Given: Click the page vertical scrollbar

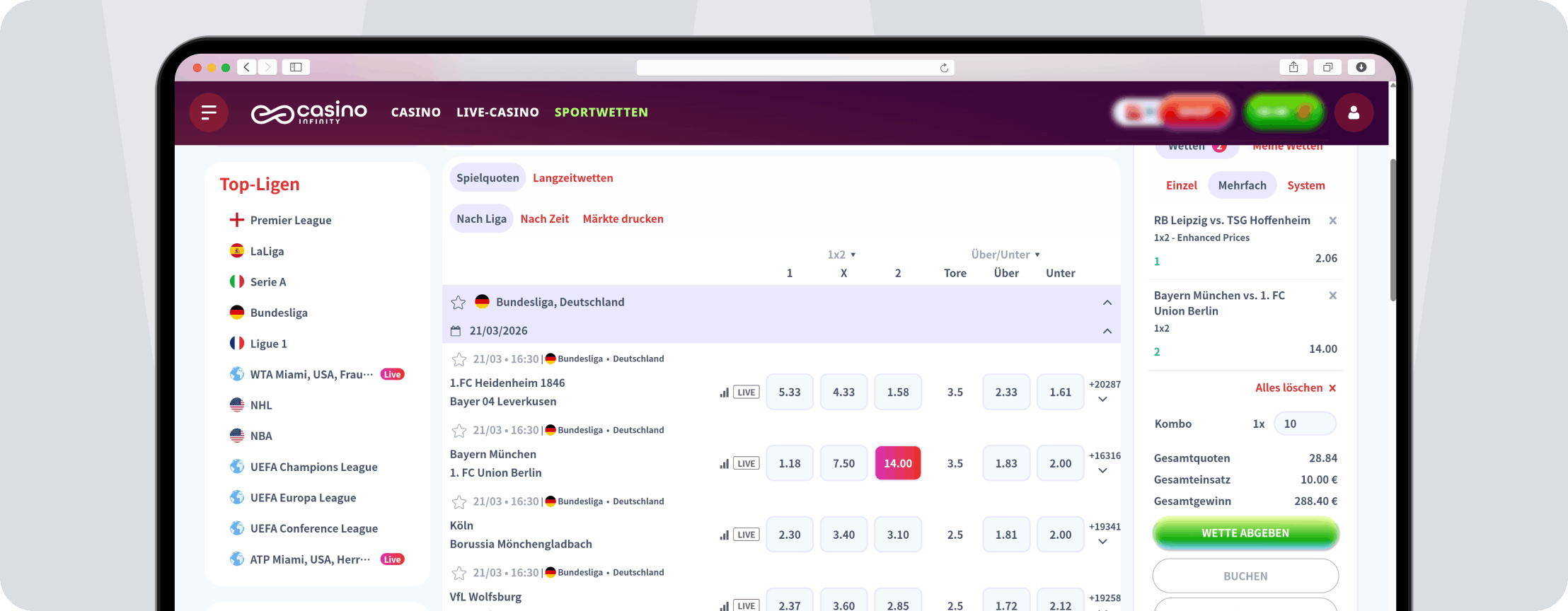Looking at the screenshot, I should [x=1393, y=231].
